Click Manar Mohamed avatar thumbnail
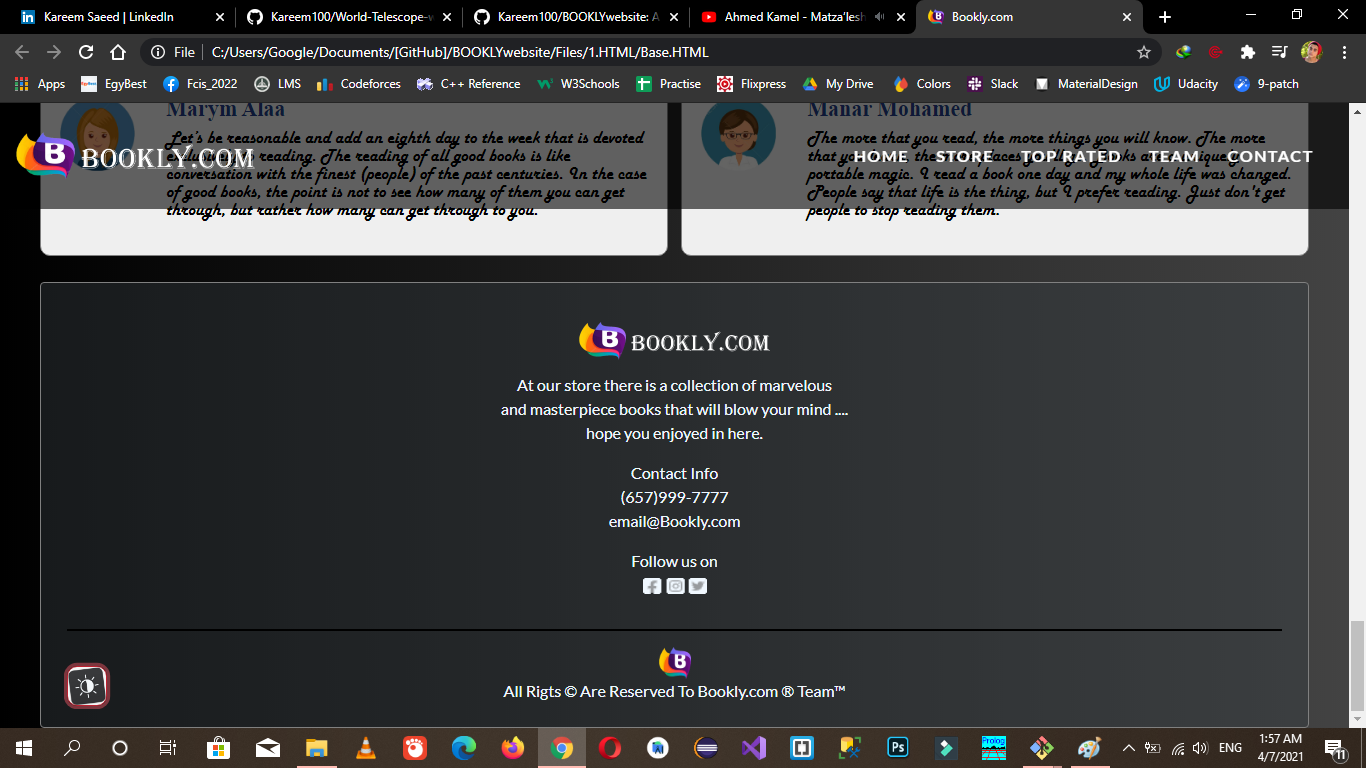This screenshot has width=1366, height=768. (x=738, y=132)
